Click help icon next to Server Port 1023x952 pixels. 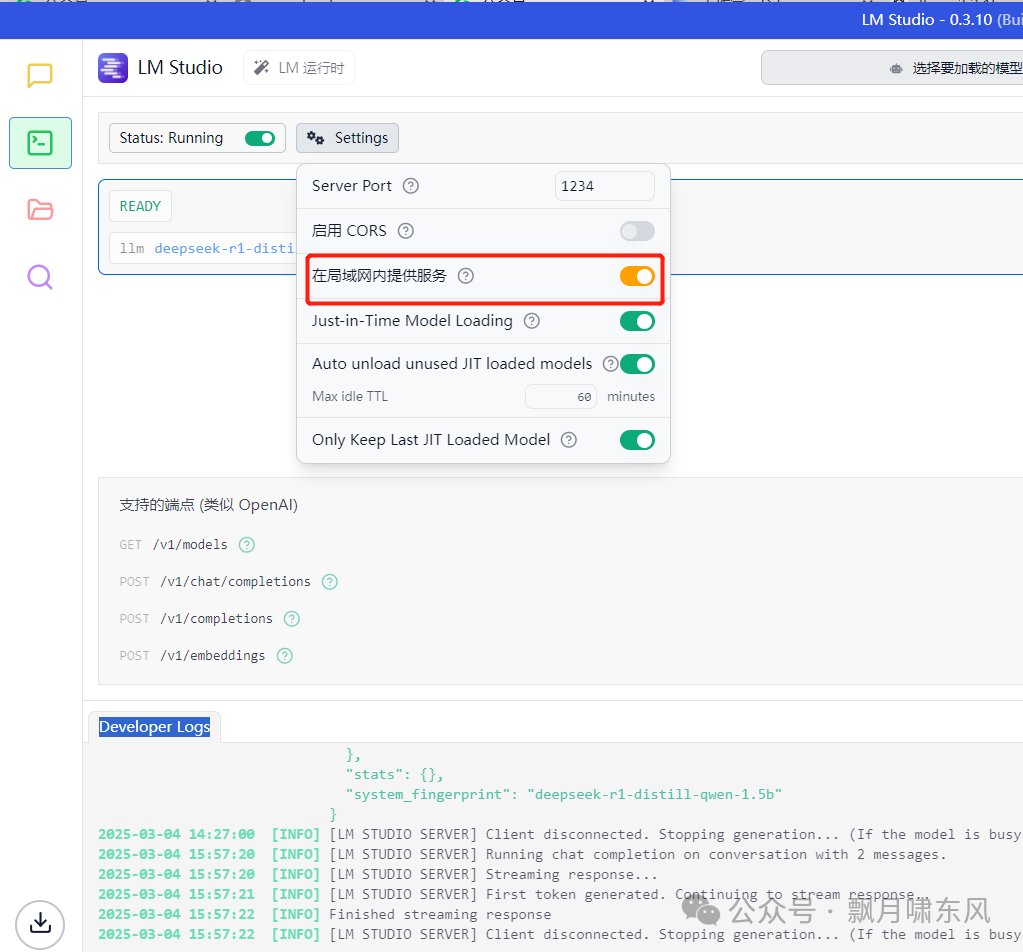click(410, 186)
